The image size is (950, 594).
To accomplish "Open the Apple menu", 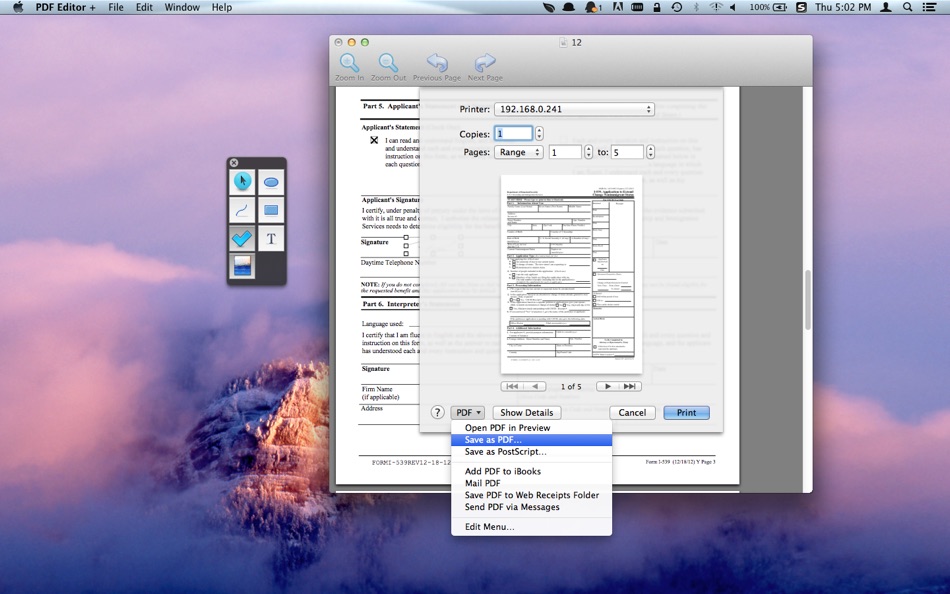I will [18, 7].
